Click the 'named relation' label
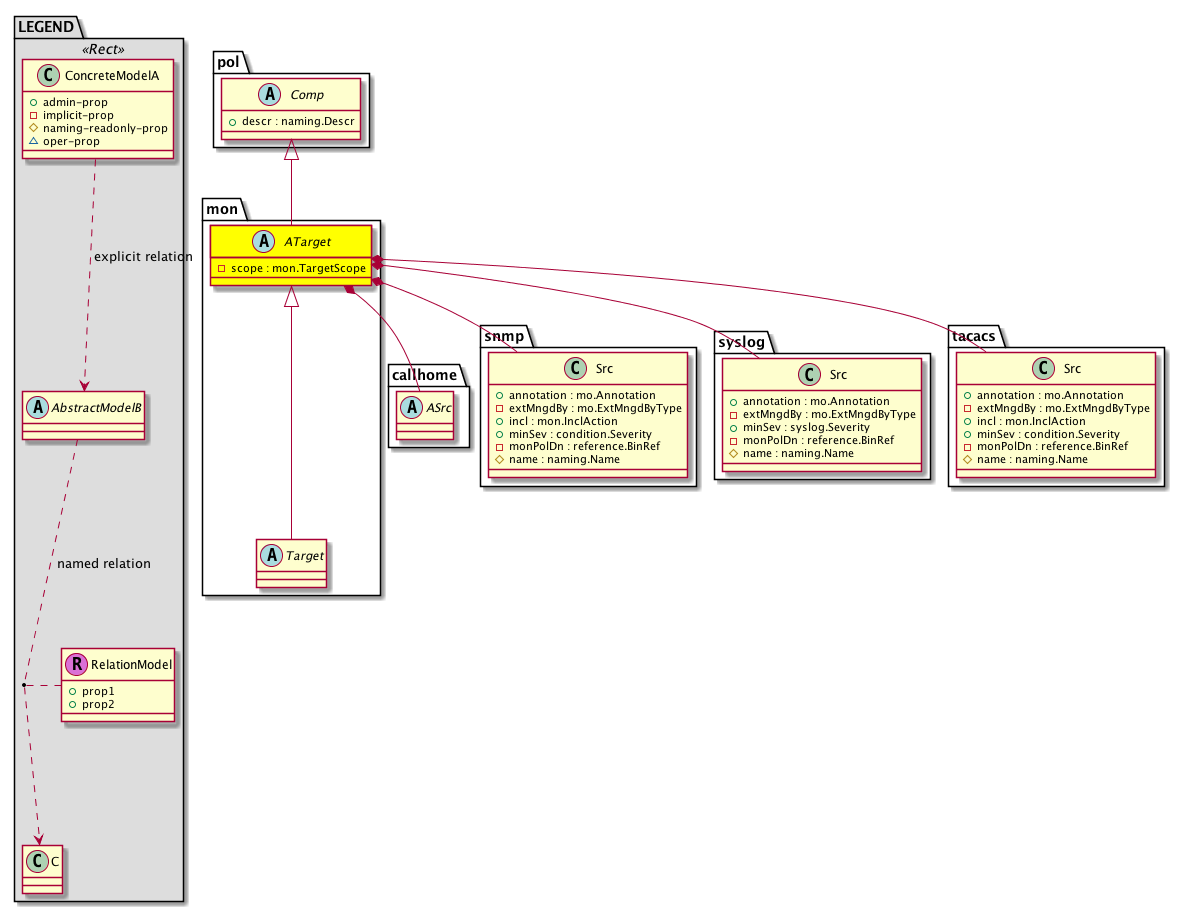This screenshot has height=912, width=1185. (x=104, y=563)
